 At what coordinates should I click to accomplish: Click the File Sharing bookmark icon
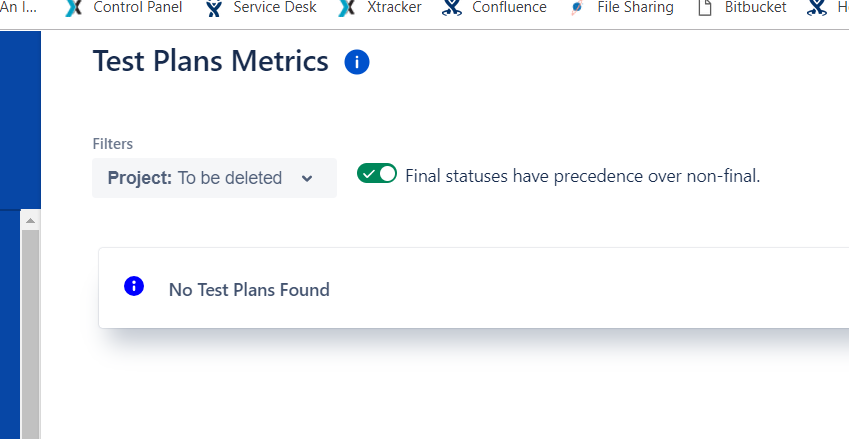point(577,8)
